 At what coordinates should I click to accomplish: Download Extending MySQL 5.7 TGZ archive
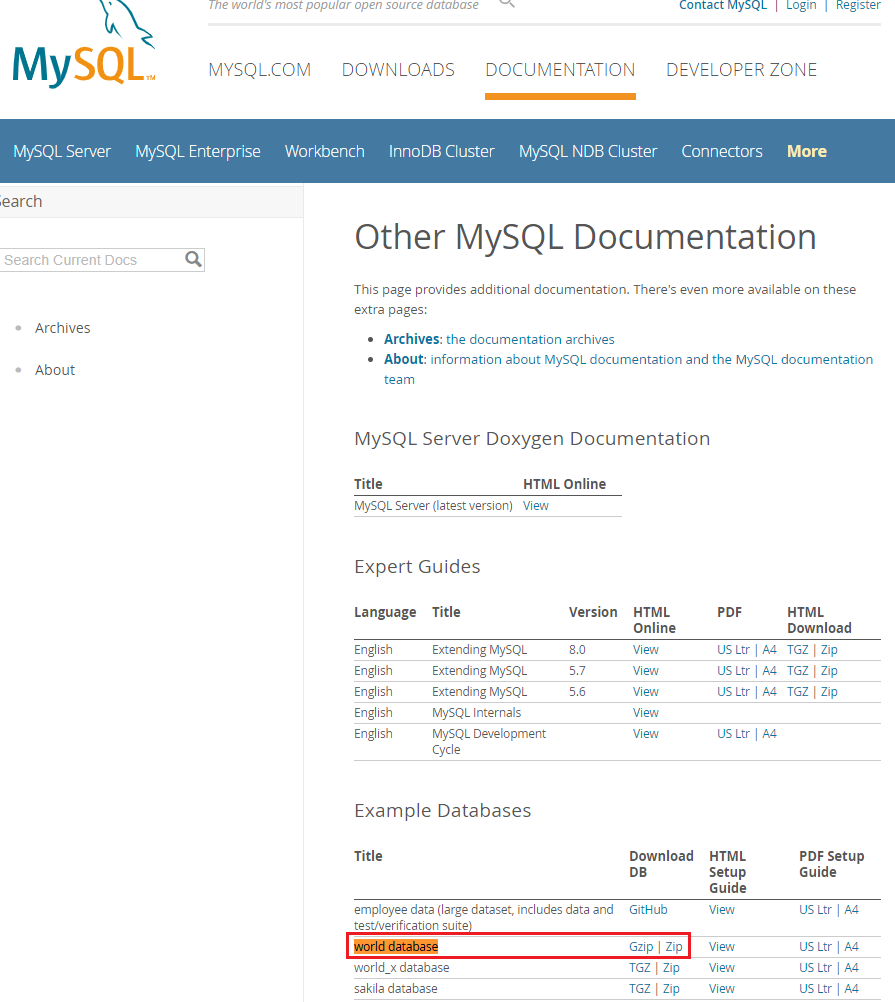click(797, 670)
